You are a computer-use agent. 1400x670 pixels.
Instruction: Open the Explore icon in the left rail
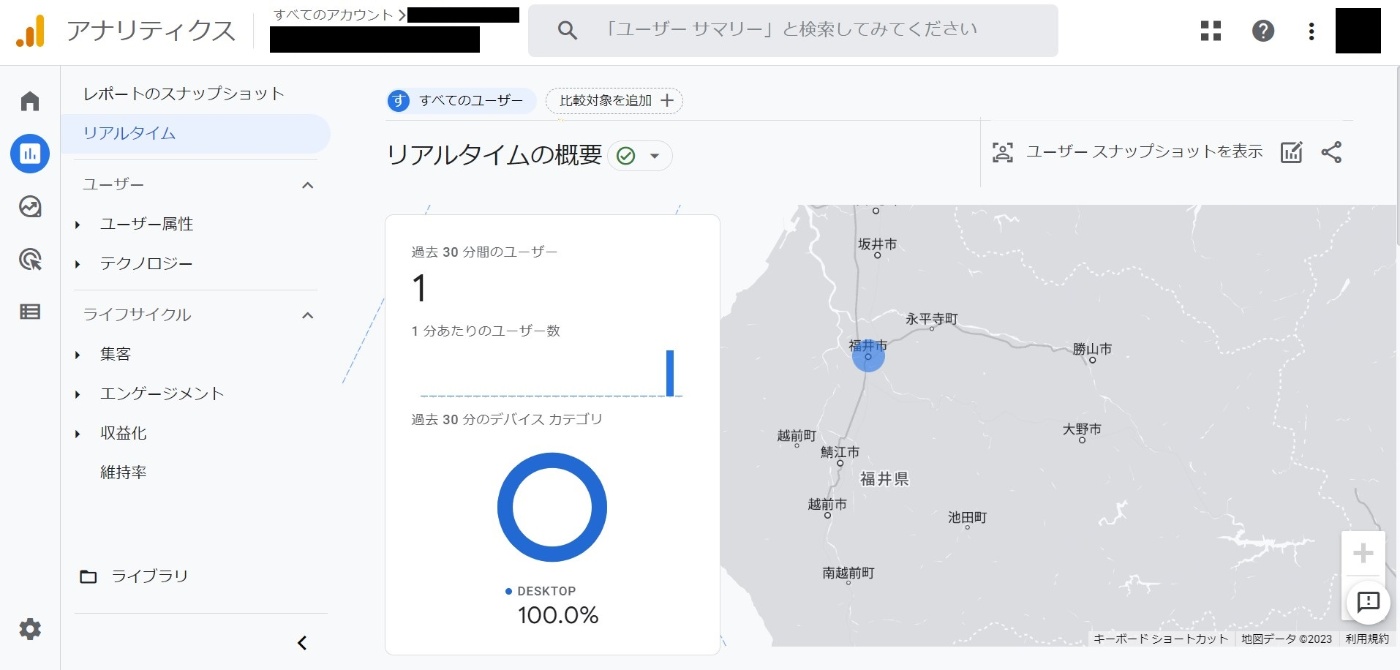[30, 207]
